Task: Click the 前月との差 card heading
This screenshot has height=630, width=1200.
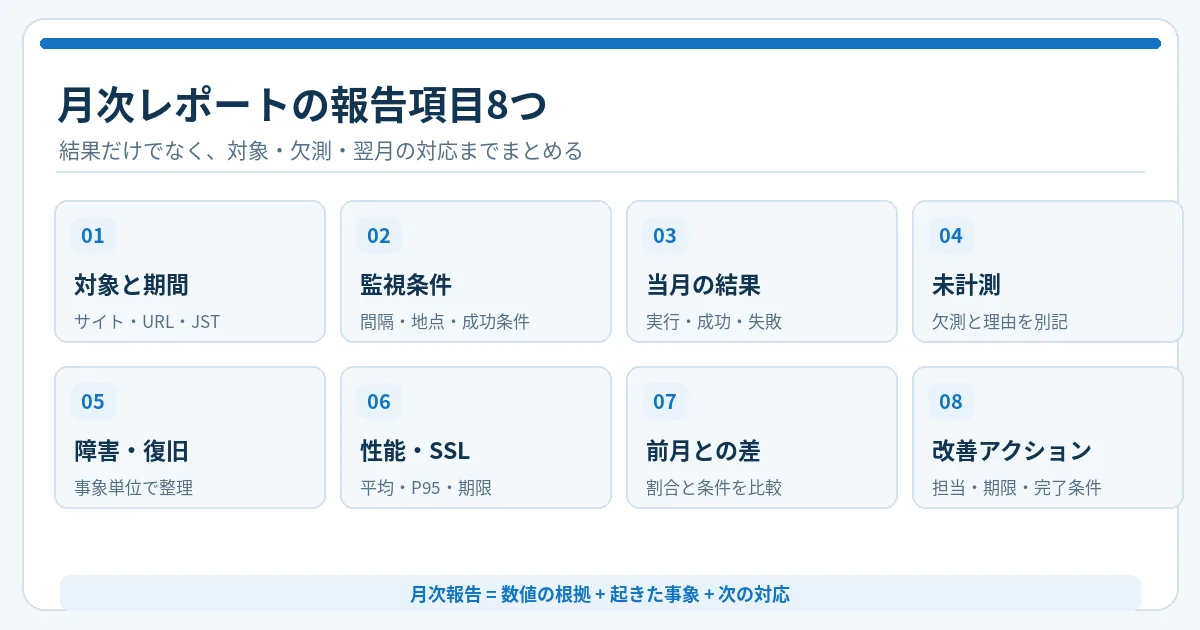Action: pos(703,451)
